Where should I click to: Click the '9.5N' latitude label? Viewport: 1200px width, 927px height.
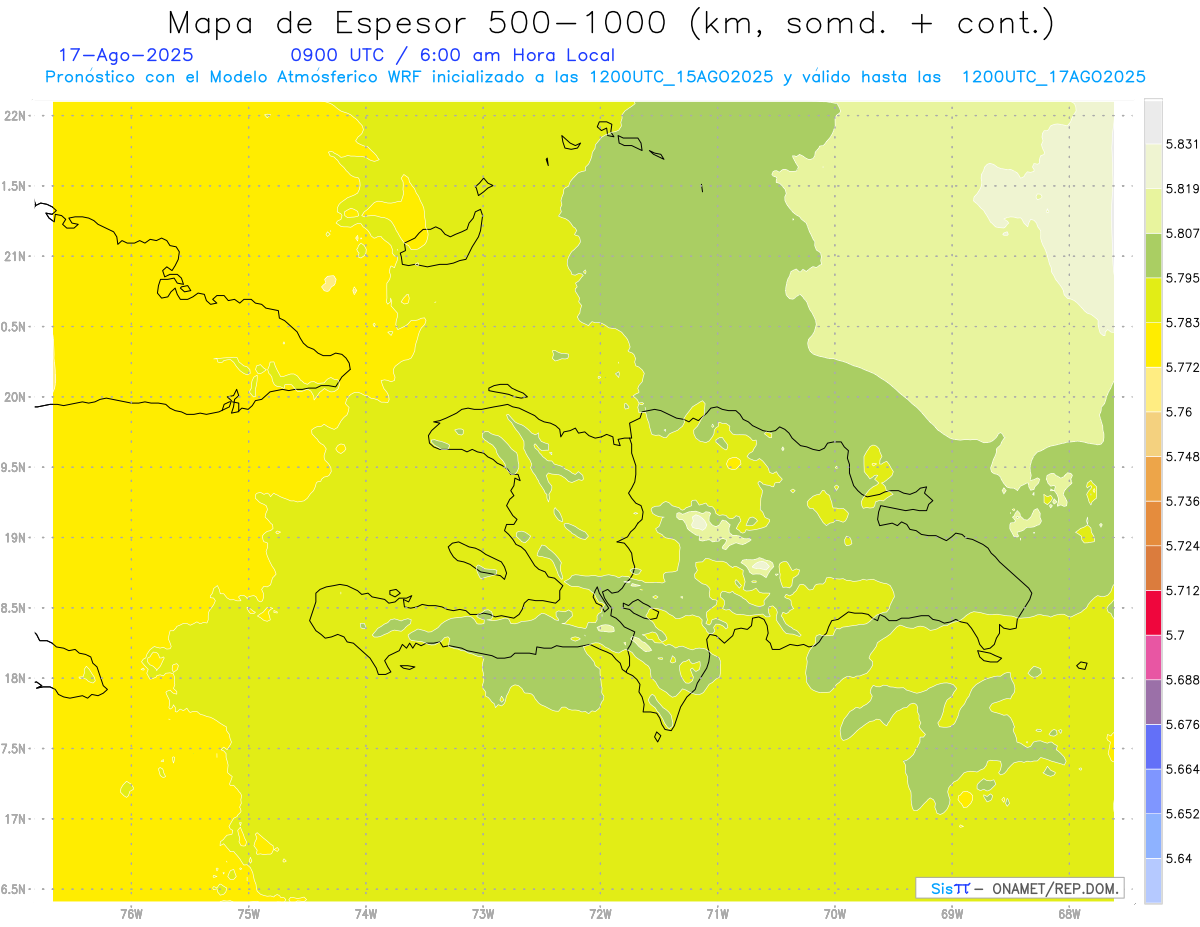[x=15, y=468]
